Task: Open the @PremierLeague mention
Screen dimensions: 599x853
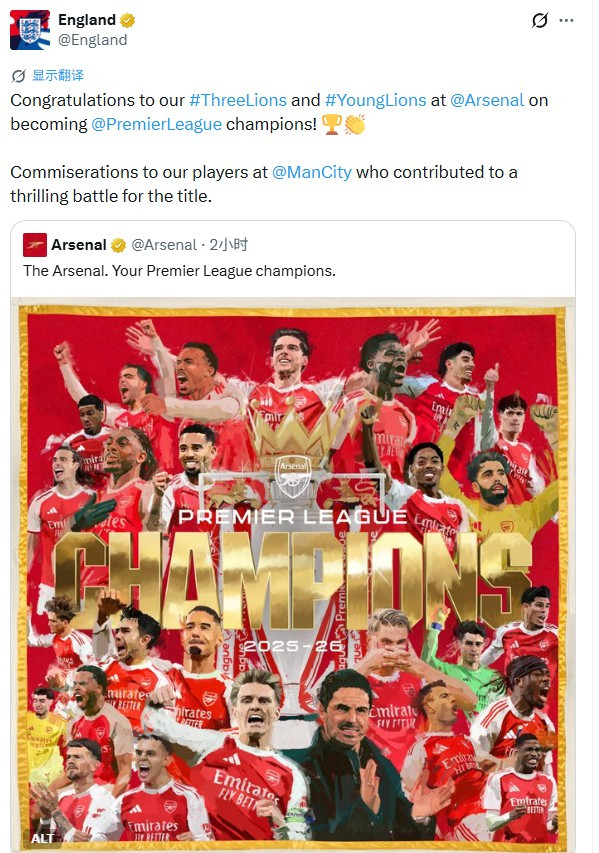Action: pos(157,124)
